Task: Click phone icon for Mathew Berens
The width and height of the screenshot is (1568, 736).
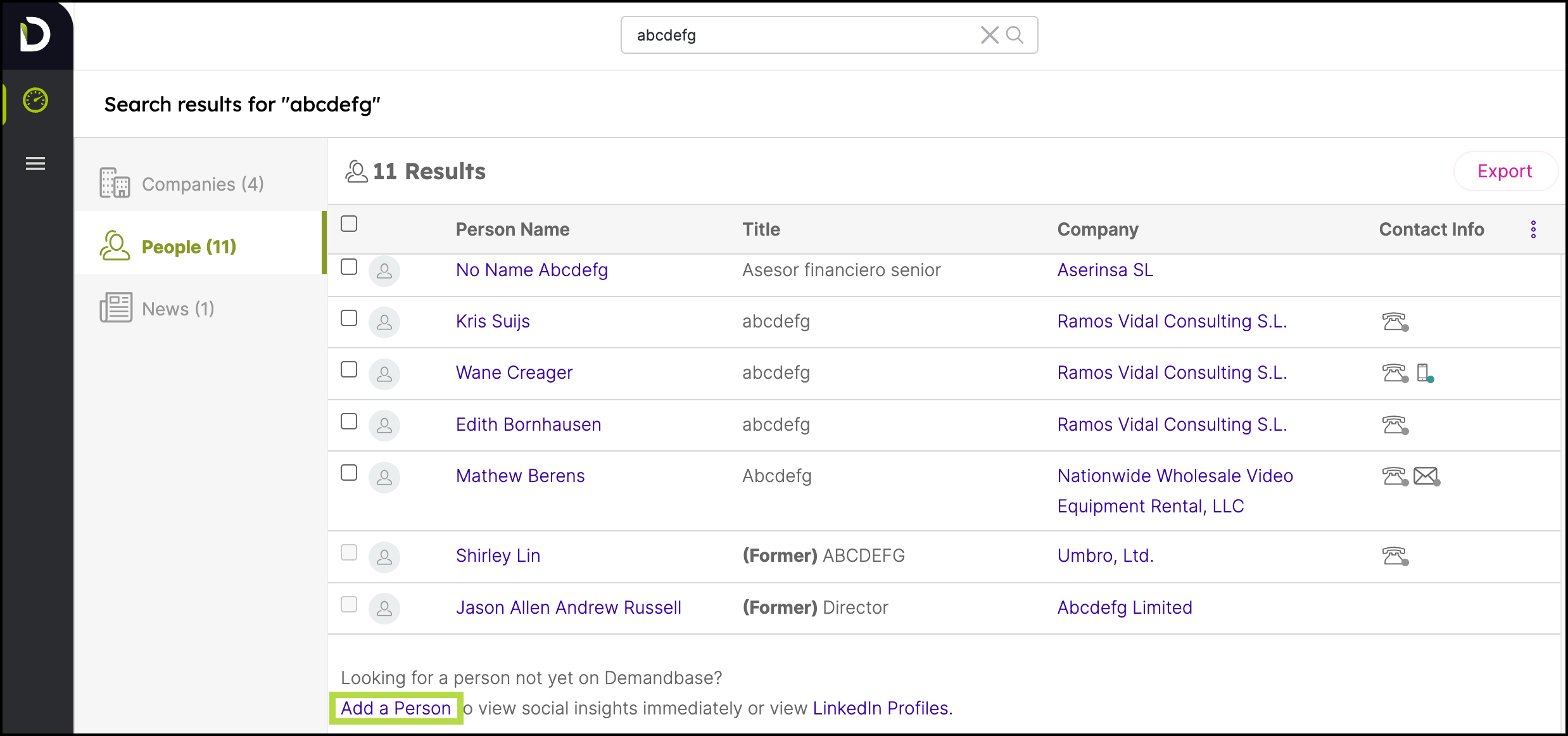Action: click(x=1395, y=476)
